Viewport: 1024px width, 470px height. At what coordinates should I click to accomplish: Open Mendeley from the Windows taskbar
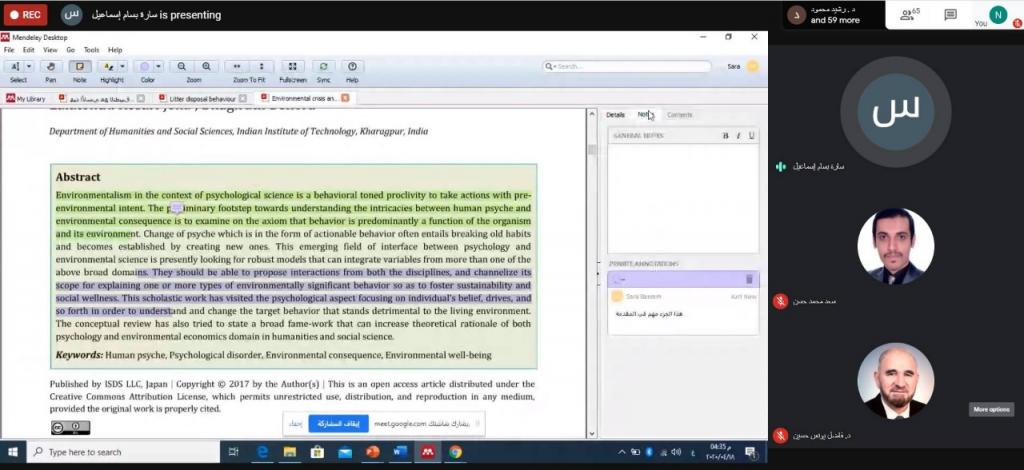point(427,452)
